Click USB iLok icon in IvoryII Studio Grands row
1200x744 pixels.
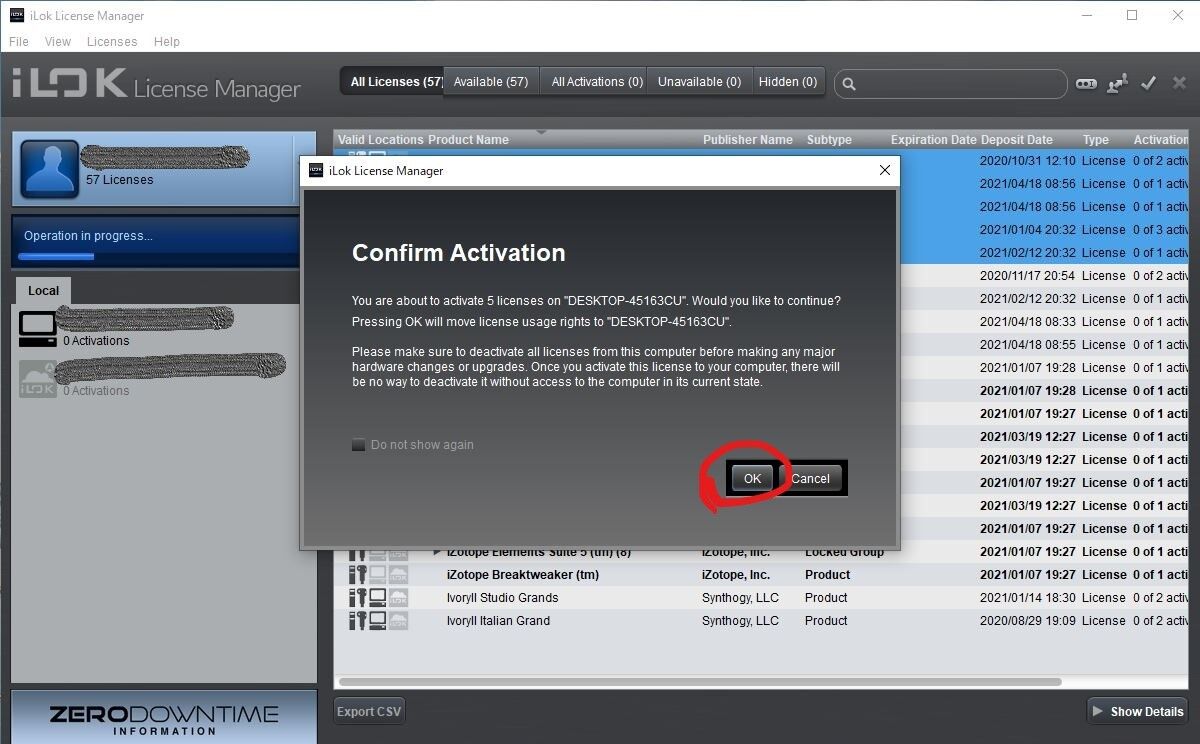tap(357, 598)
